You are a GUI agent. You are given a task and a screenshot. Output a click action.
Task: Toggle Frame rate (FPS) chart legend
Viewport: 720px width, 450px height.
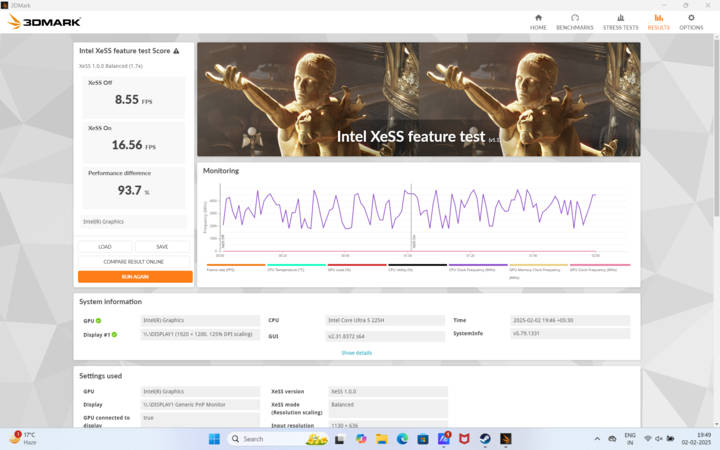coord(235,267)
